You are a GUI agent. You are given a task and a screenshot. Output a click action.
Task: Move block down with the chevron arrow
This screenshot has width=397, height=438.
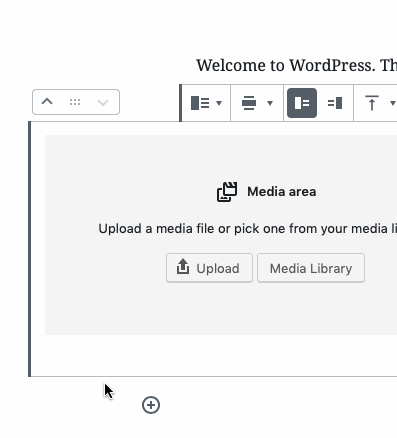103,102
